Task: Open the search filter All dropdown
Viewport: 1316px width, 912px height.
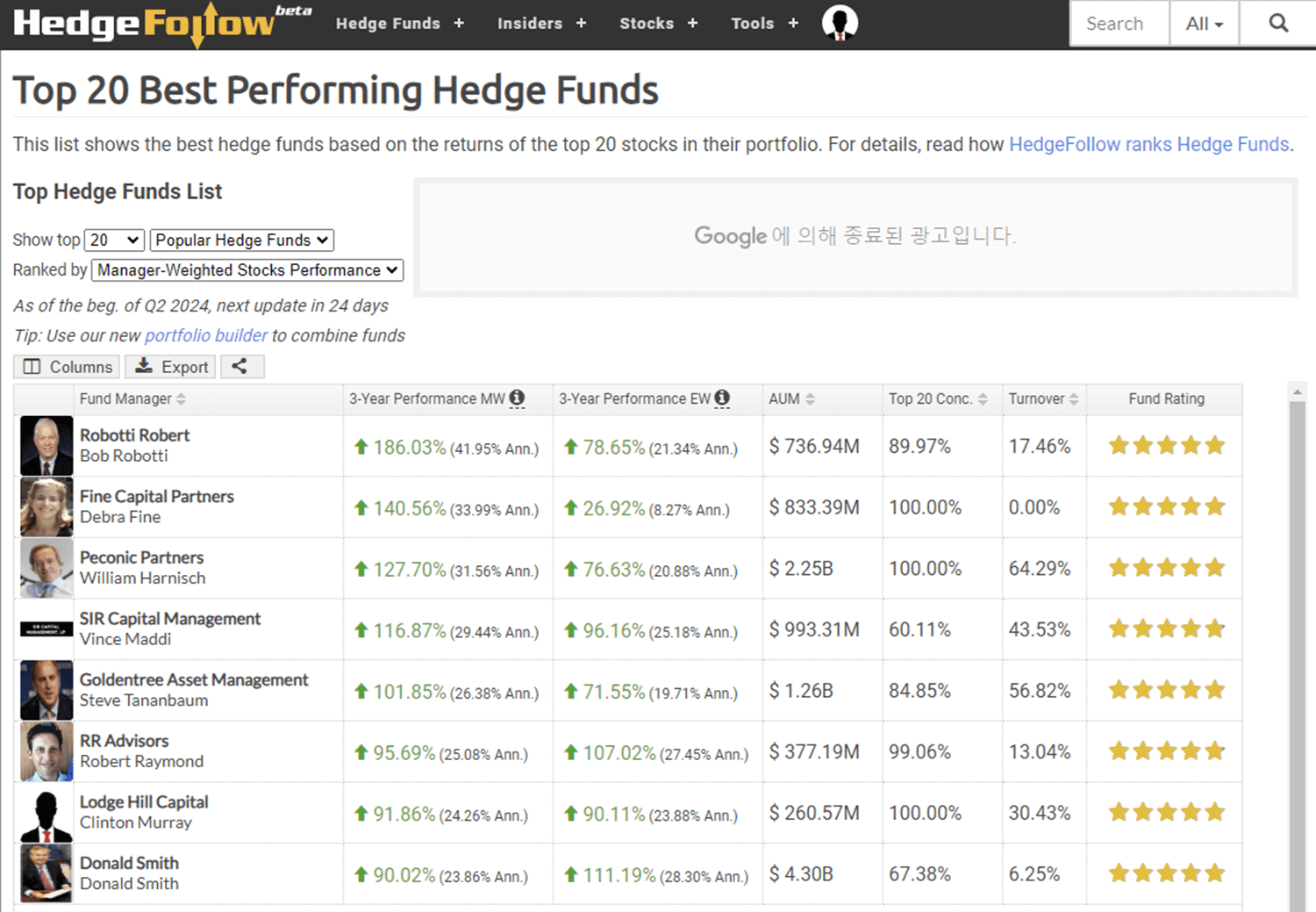Action: pyautogui.click(x=1204, y=24)
